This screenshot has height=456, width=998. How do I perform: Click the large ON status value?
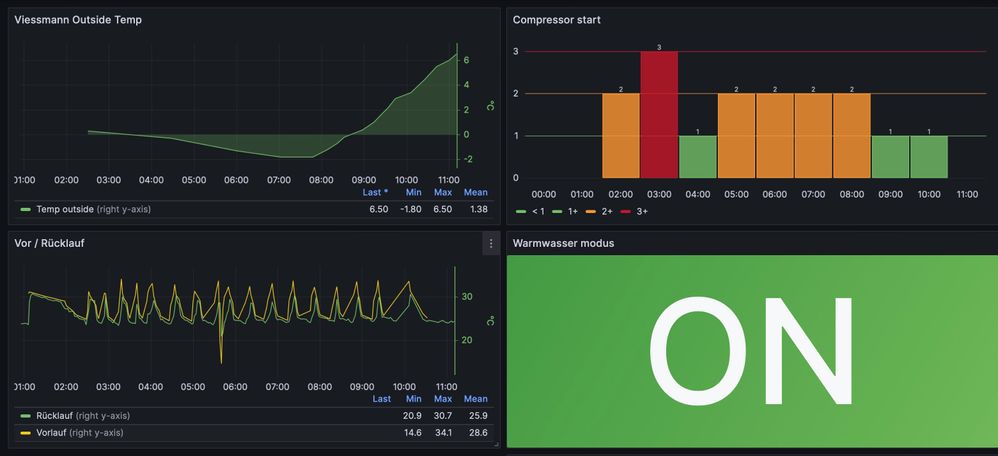point(751,351)
